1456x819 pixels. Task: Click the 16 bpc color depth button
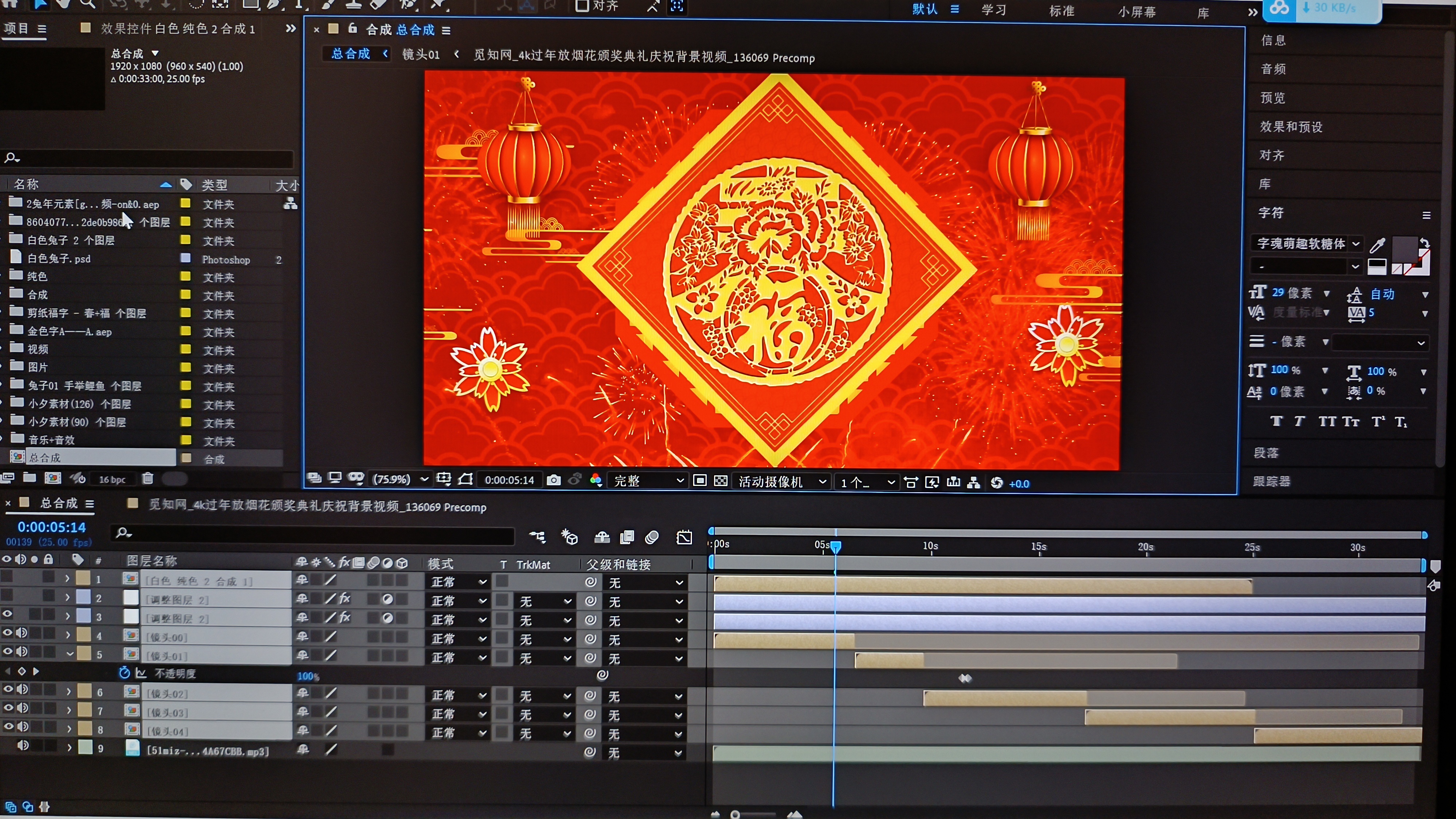pos(112,479)
